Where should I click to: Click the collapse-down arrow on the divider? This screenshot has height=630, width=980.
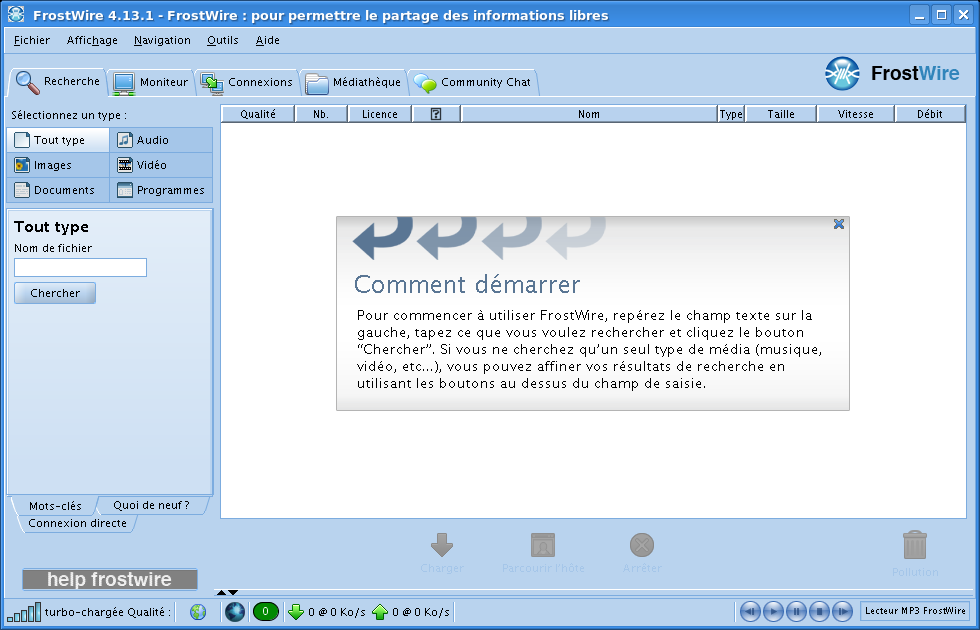232,592
